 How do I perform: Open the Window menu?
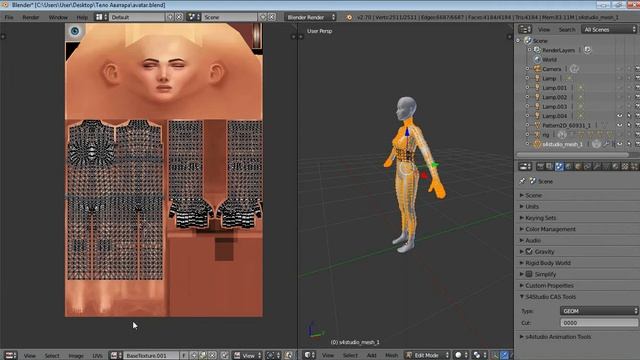click(58, 17)
